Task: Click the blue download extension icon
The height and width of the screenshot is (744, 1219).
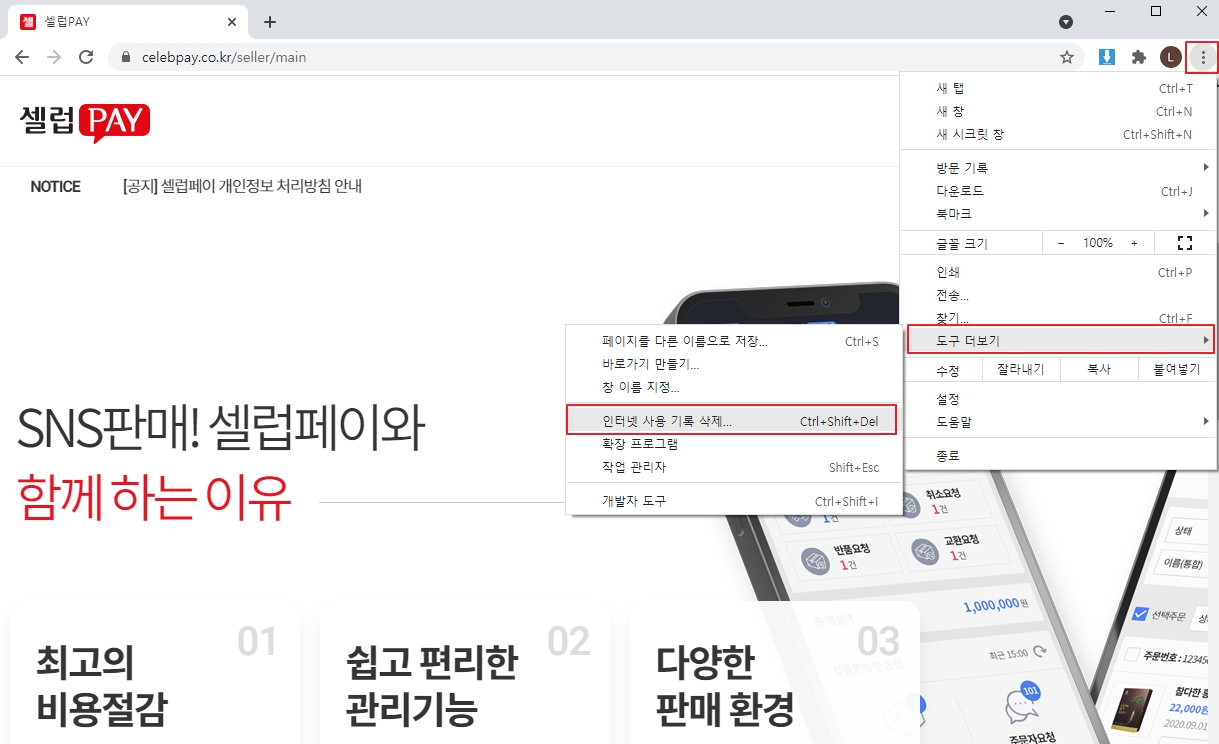Action: click(1107, 57)
